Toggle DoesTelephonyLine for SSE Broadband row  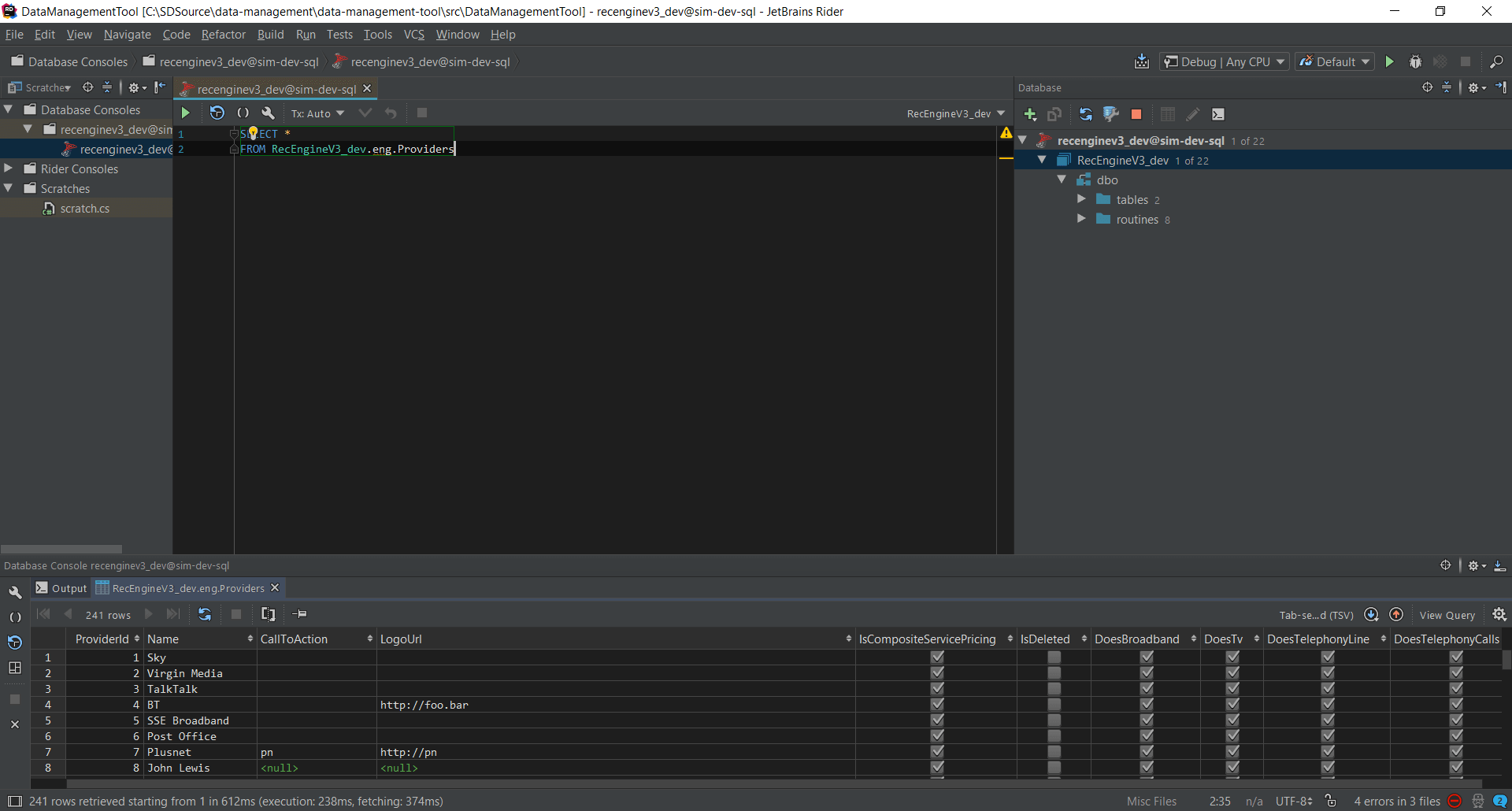tap(1328, 720)
